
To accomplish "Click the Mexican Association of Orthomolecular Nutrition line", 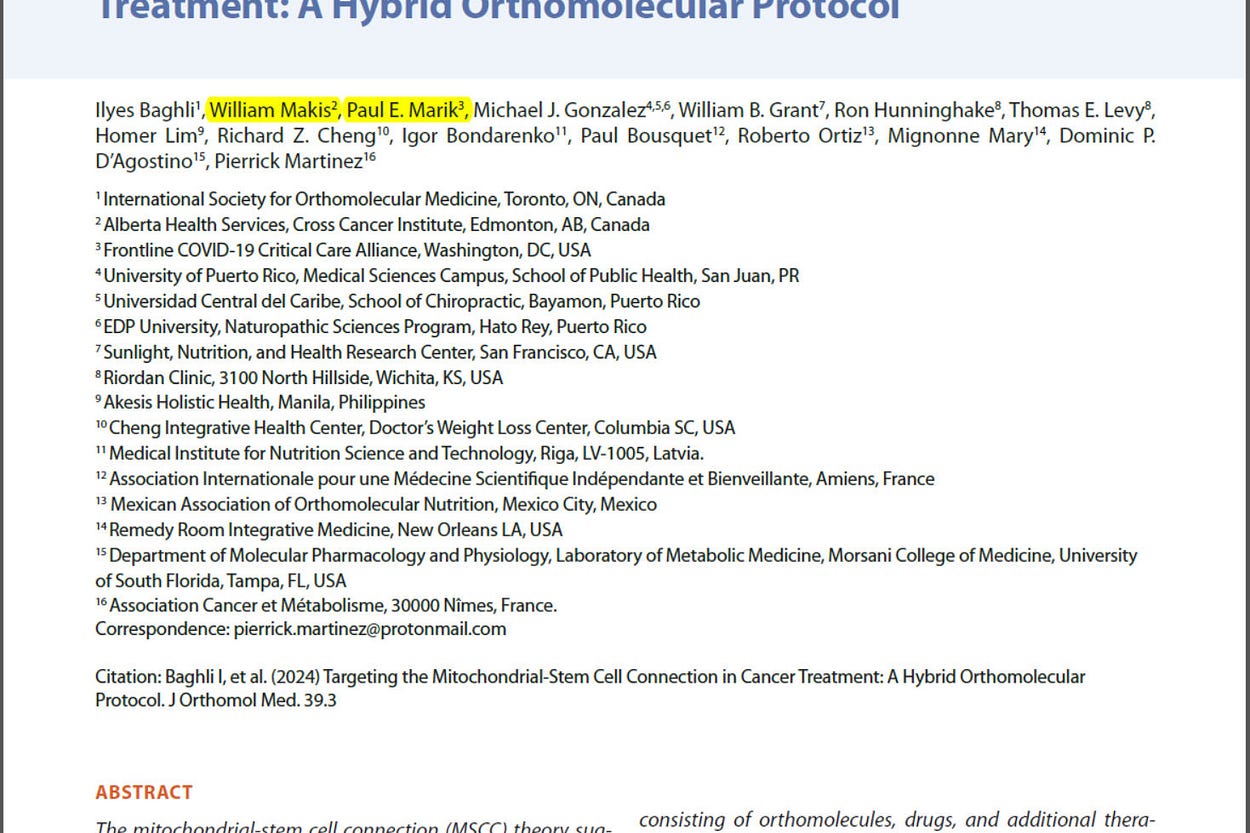I will click(376, 504).
